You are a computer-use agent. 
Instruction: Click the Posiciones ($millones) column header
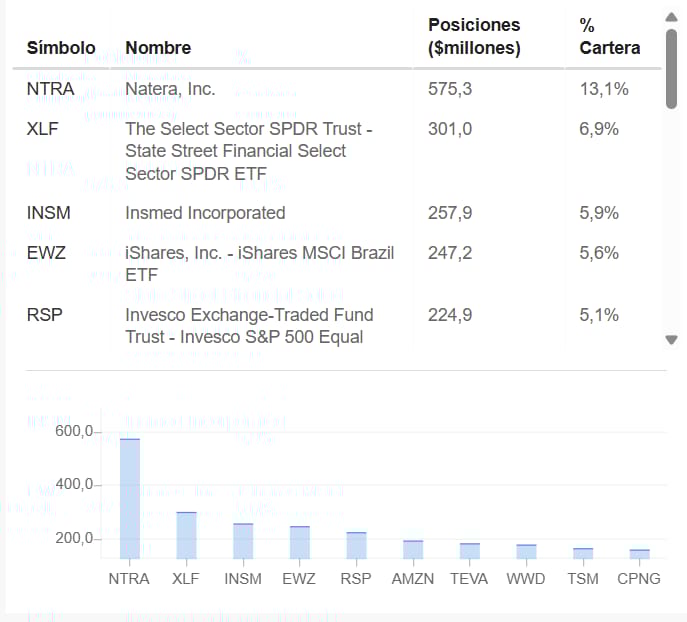coord(474,35)
